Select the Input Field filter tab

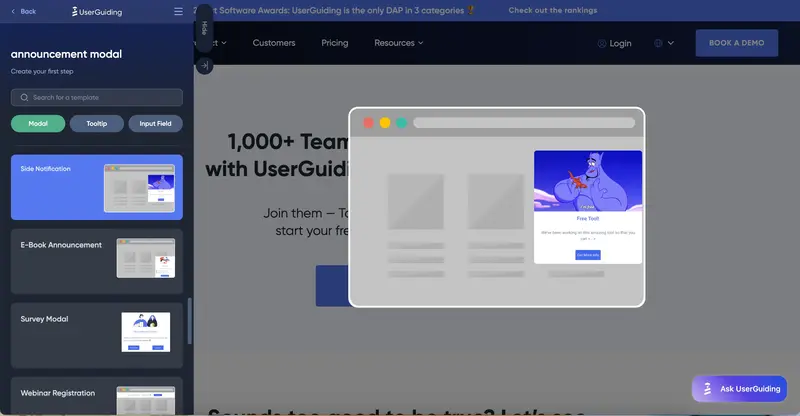tap(156, 124)
